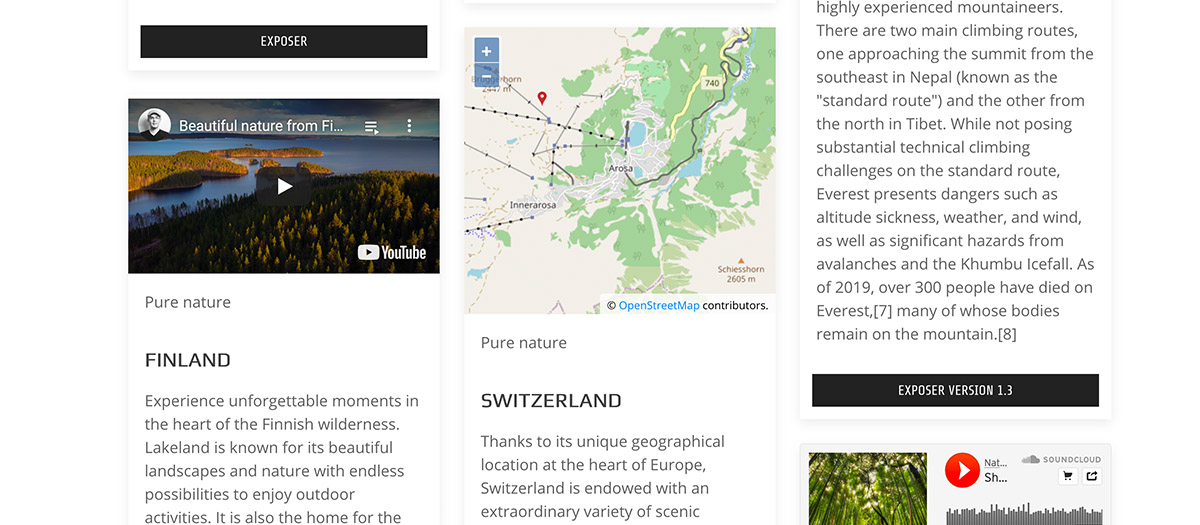Zoom out on the Arosa map
Screen dimensions: 1200x525
[486, 76]
